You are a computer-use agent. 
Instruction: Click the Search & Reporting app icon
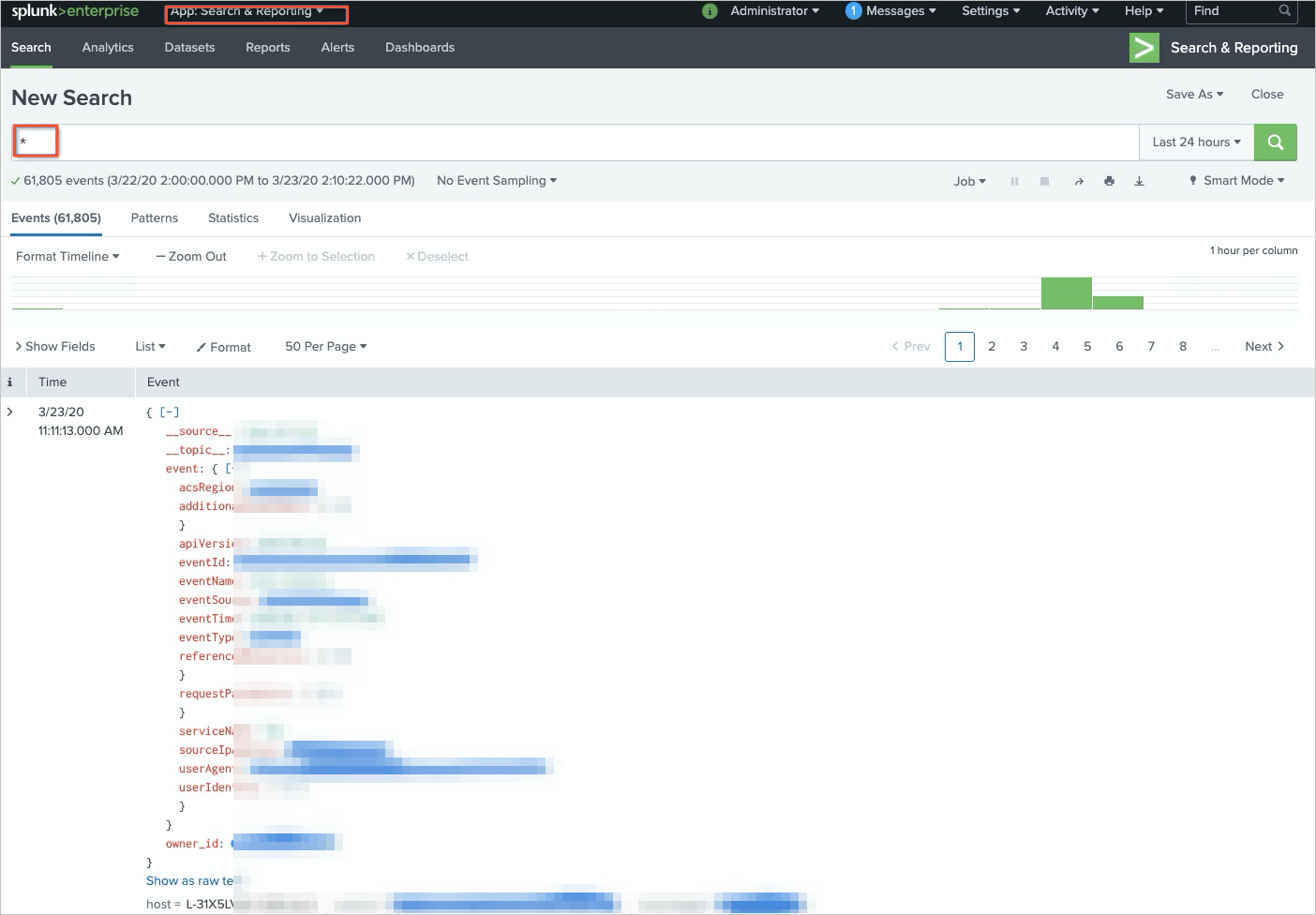[1144, 47]
